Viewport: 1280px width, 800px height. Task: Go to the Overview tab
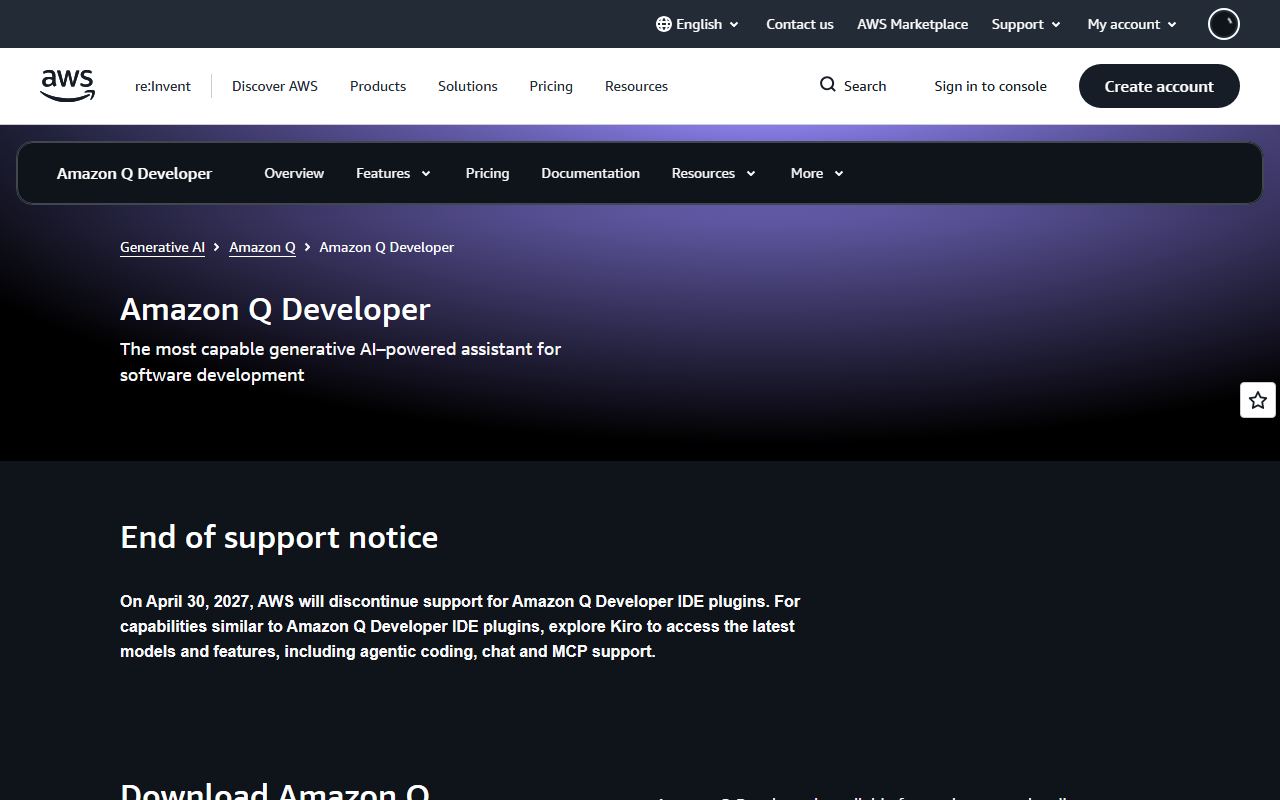point(294,173)
